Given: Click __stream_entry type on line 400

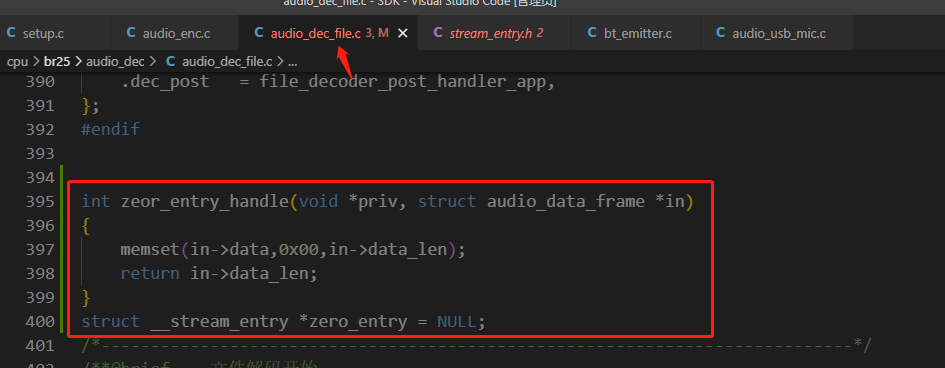Looking at the screenshot, I should (x=219, y=322).
